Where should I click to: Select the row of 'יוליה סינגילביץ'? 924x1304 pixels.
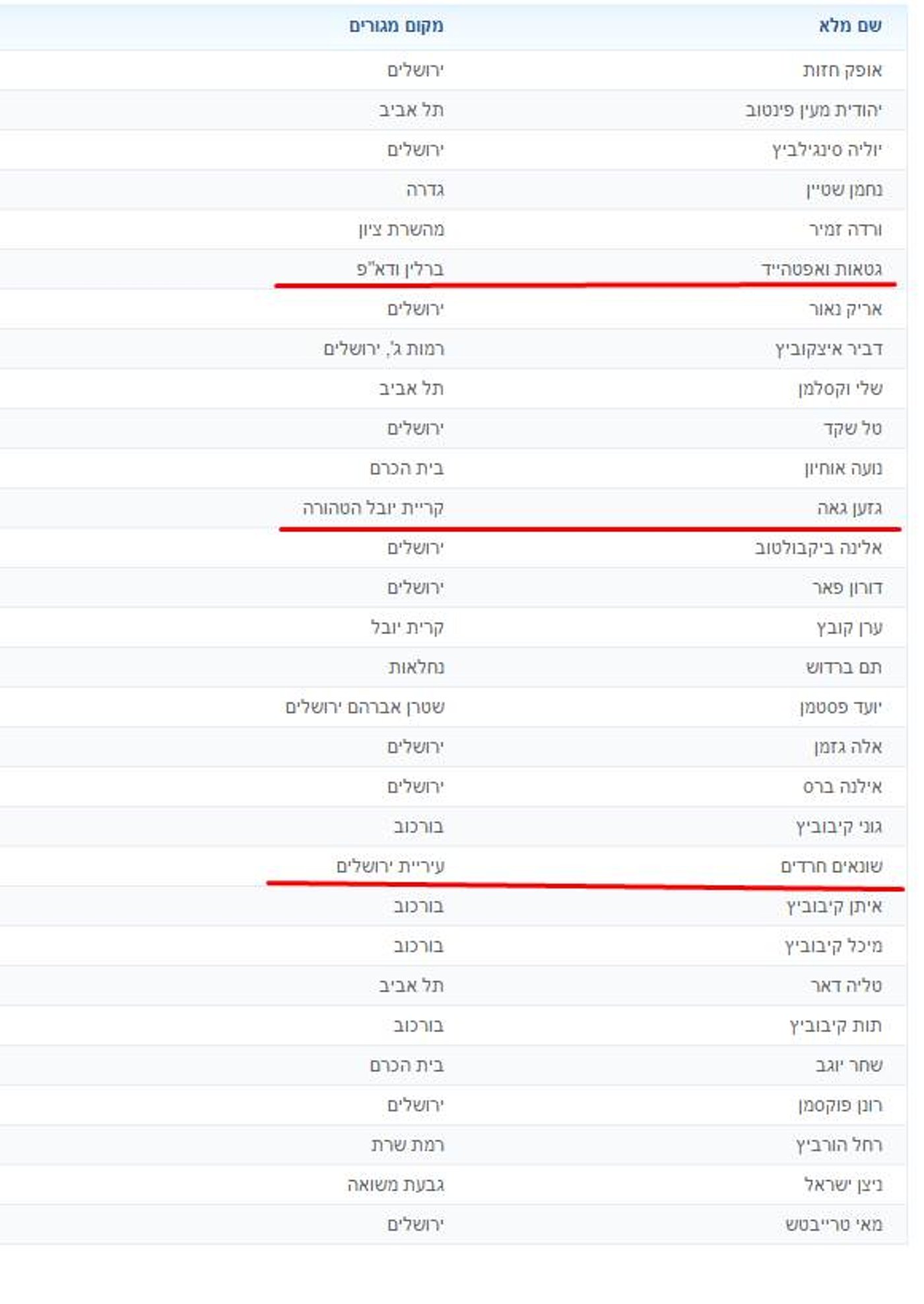pos(827,150)
